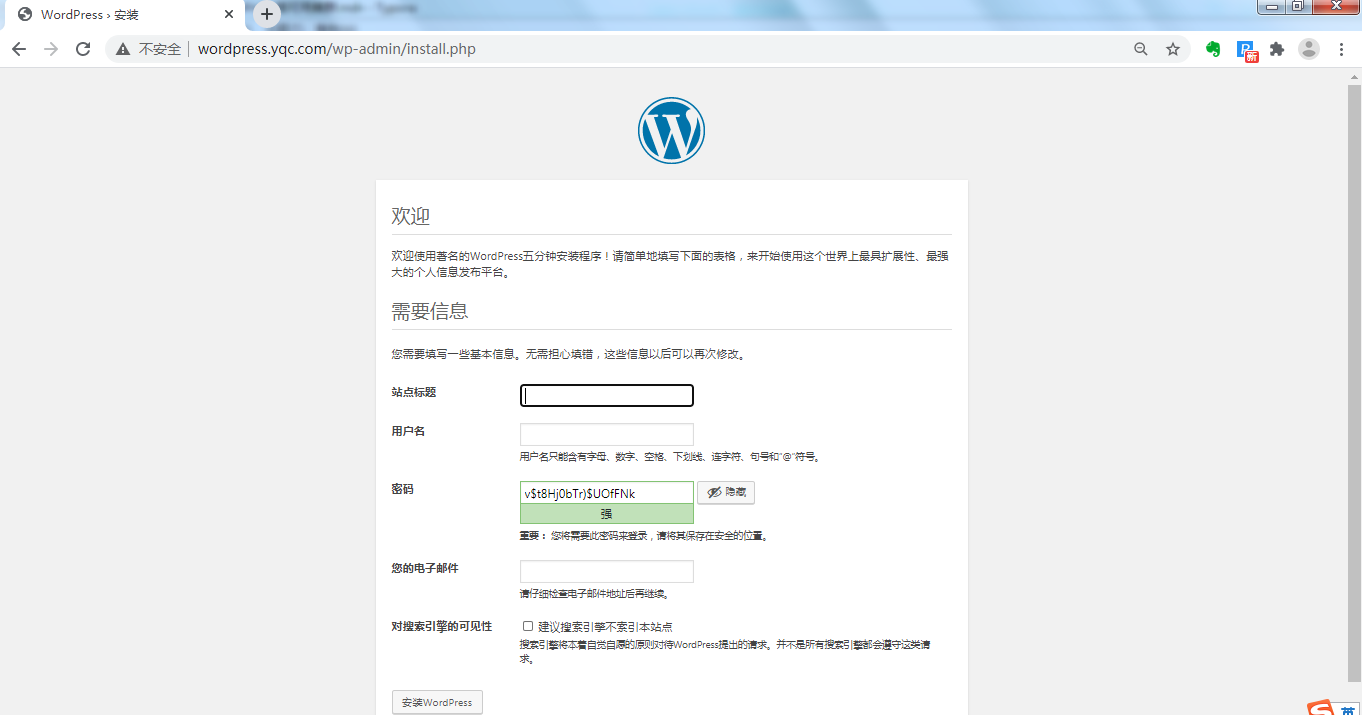Restore the browser window size

[x=1297, y=6]
